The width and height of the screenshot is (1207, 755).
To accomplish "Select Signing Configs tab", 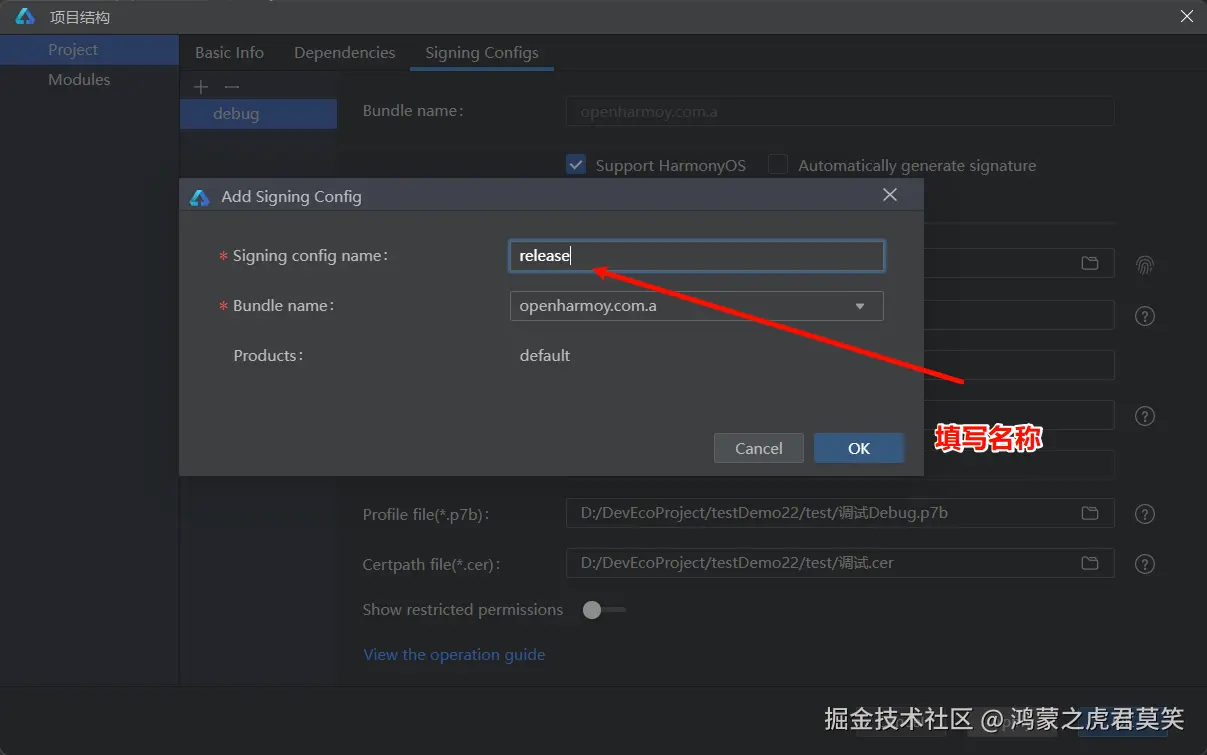I will 482,52.
